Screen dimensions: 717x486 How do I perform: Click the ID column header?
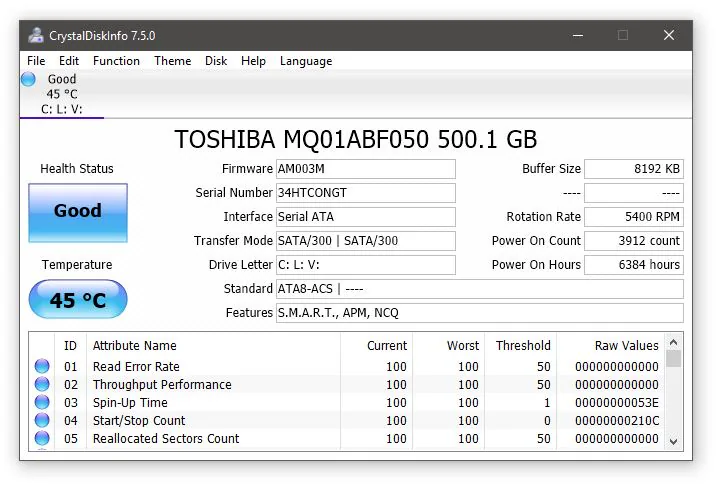pyautogui.click(x=70, y=346)
